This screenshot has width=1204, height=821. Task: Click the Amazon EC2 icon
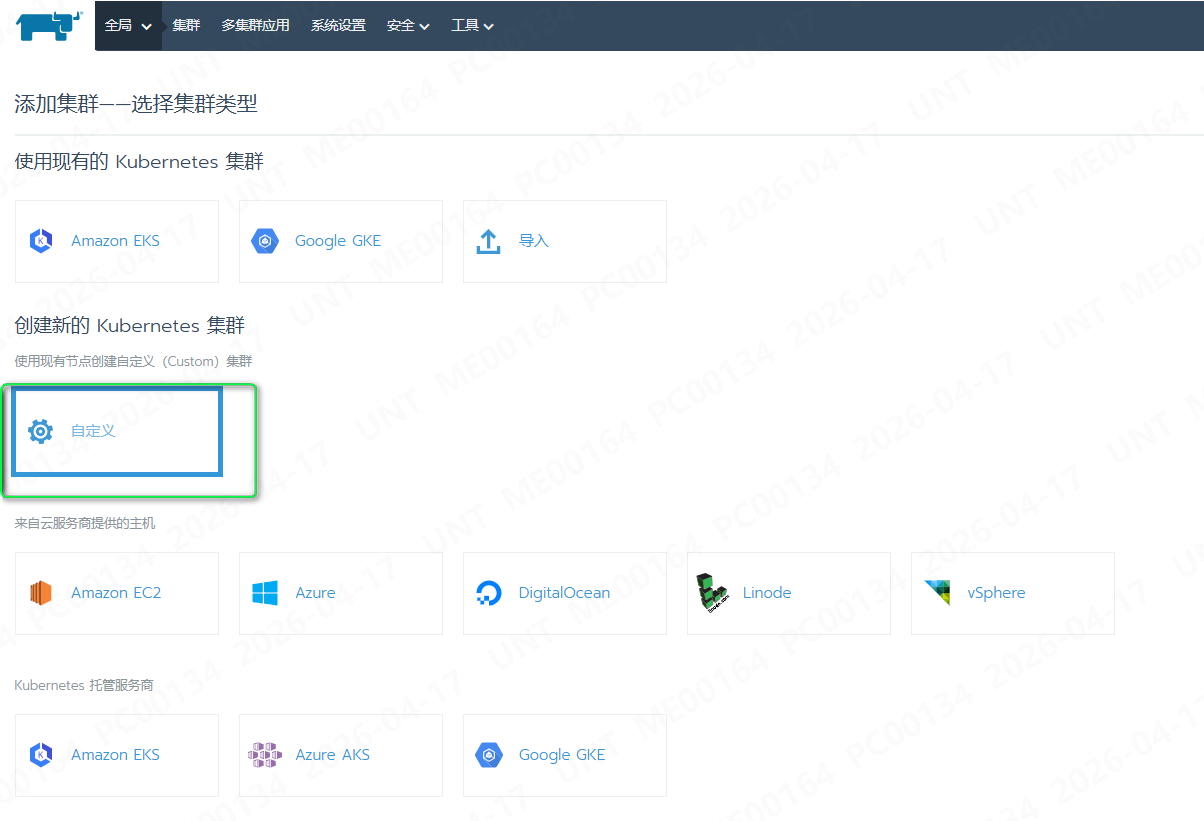(x=41, y=593)
